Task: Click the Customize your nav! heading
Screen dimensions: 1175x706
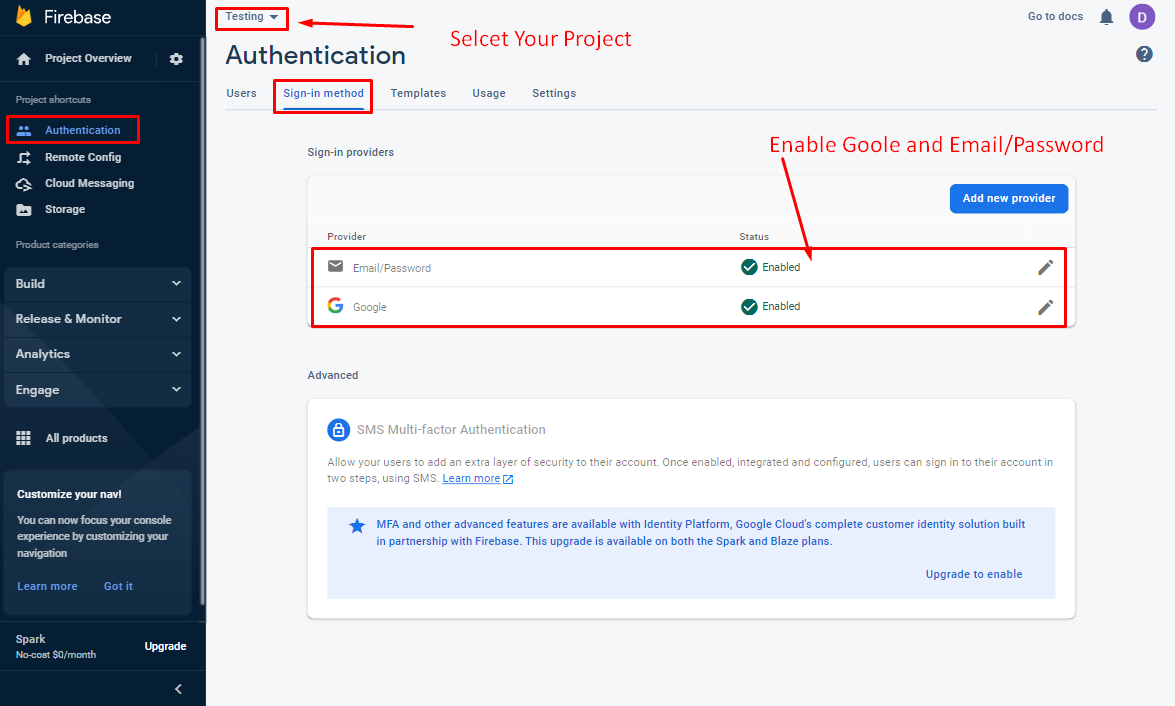Action: click(x=69, y=495)
